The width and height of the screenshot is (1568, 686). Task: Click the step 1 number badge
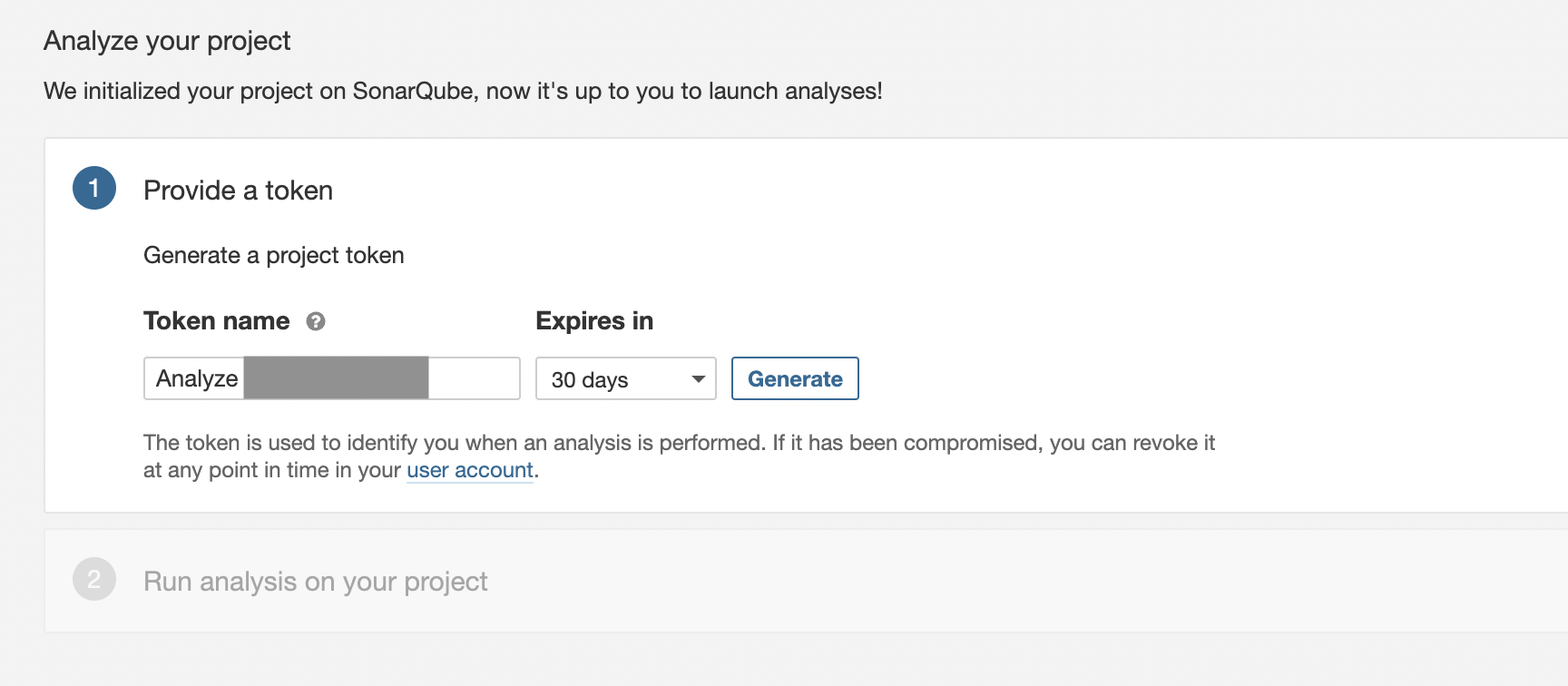coord(94,189)
